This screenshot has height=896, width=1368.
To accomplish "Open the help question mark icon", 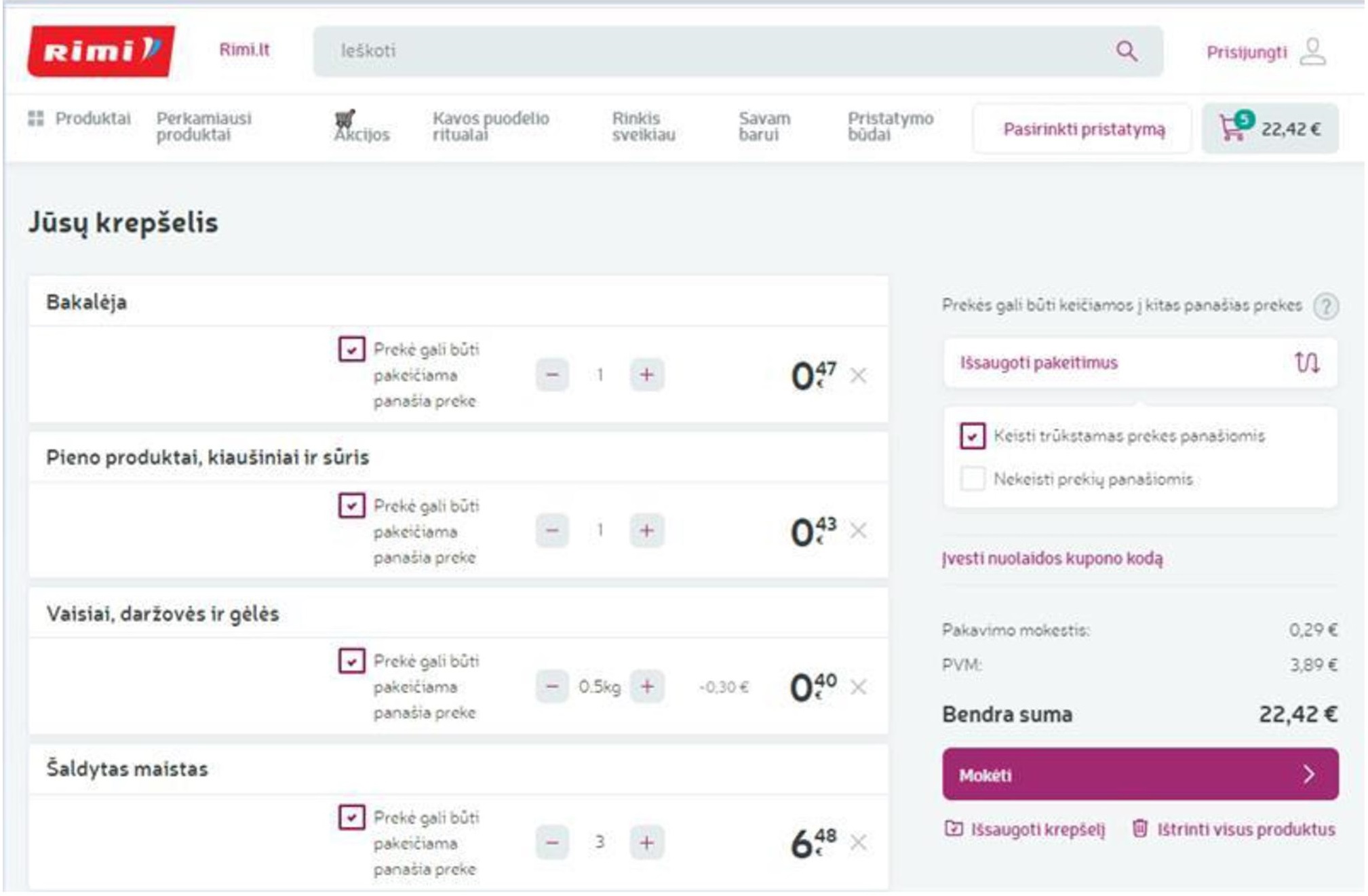I will pyautogui.click(x=1325, y=306).
